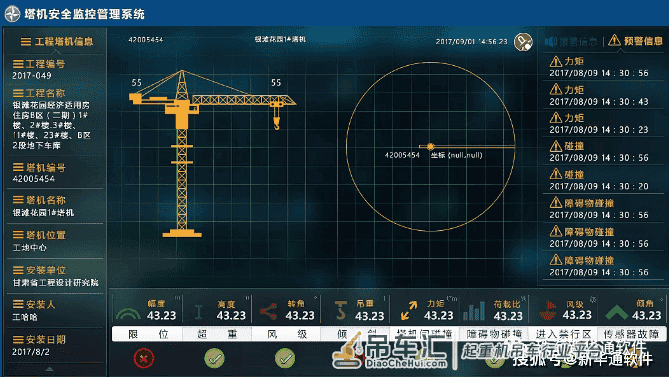Image resolution: width=669 pixels, height=377 pixels.
Task: Click the crane center dot in the radius circle
Action: [430, 146]
